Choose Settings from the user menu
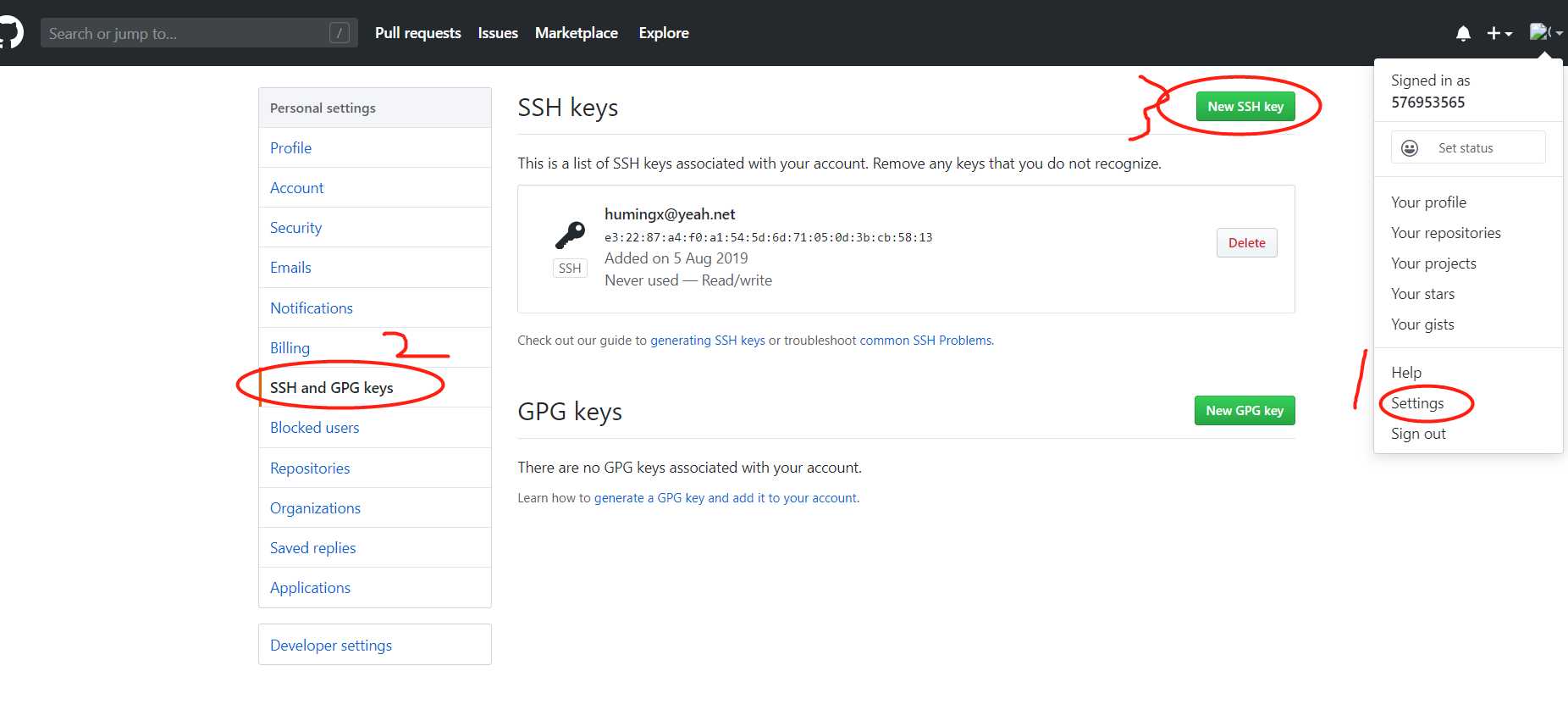 (1417, 403)
